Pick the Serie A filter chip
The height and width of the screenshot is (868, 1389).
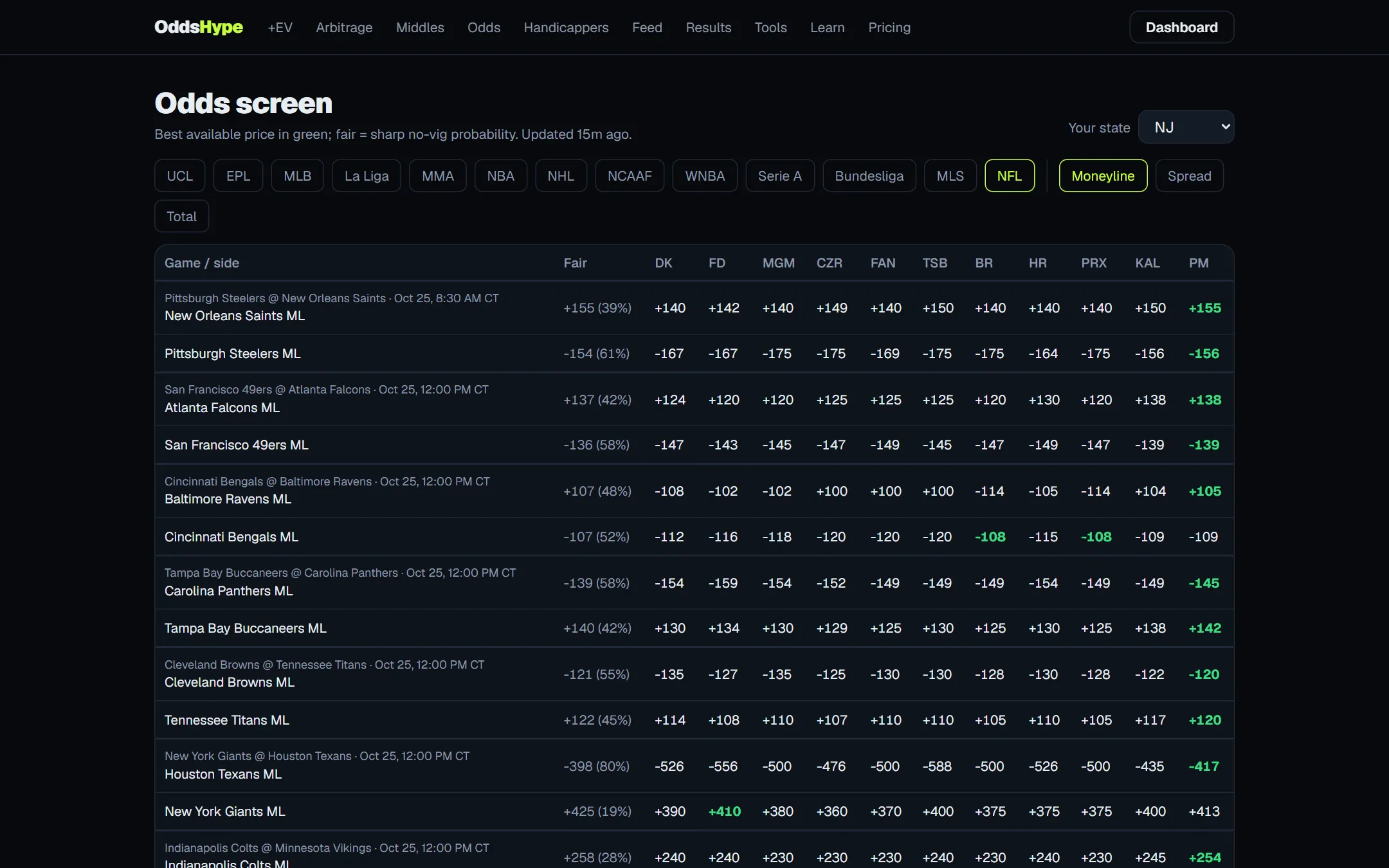[780, 176]
